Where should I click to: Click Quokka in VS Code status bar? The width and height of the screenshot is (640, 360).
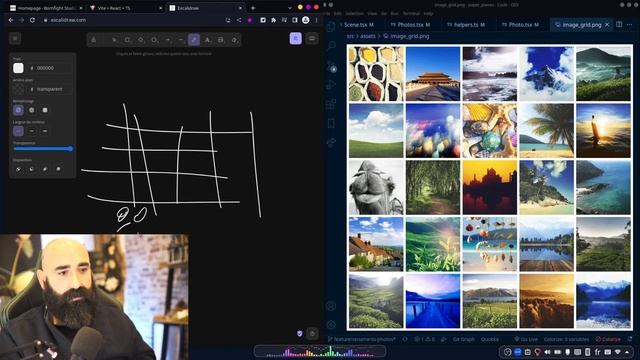point(490,339)
